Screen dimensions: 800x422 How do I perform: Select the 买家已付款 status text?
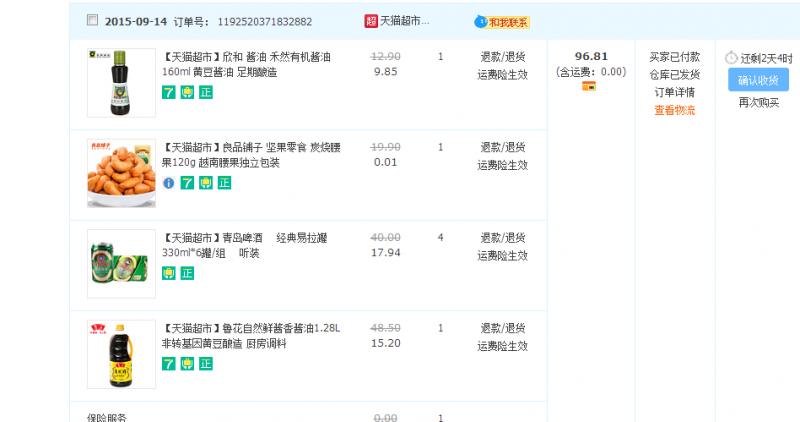coord(674,57)
